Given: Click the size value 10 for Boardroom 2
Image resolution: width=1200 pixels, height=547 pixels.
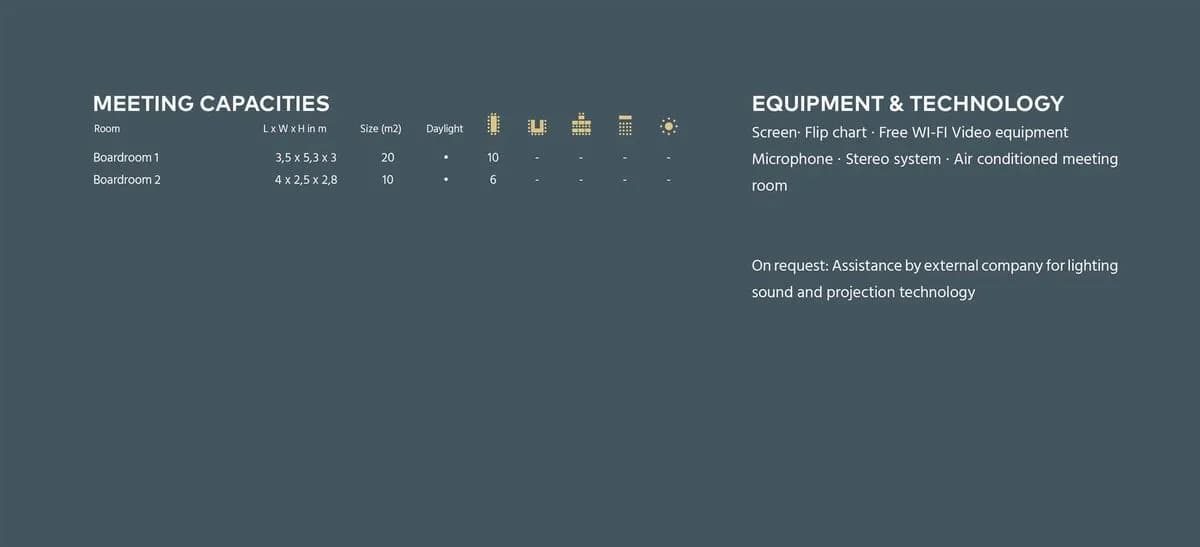Looking at the screenshot, I should tap(387, 180).
